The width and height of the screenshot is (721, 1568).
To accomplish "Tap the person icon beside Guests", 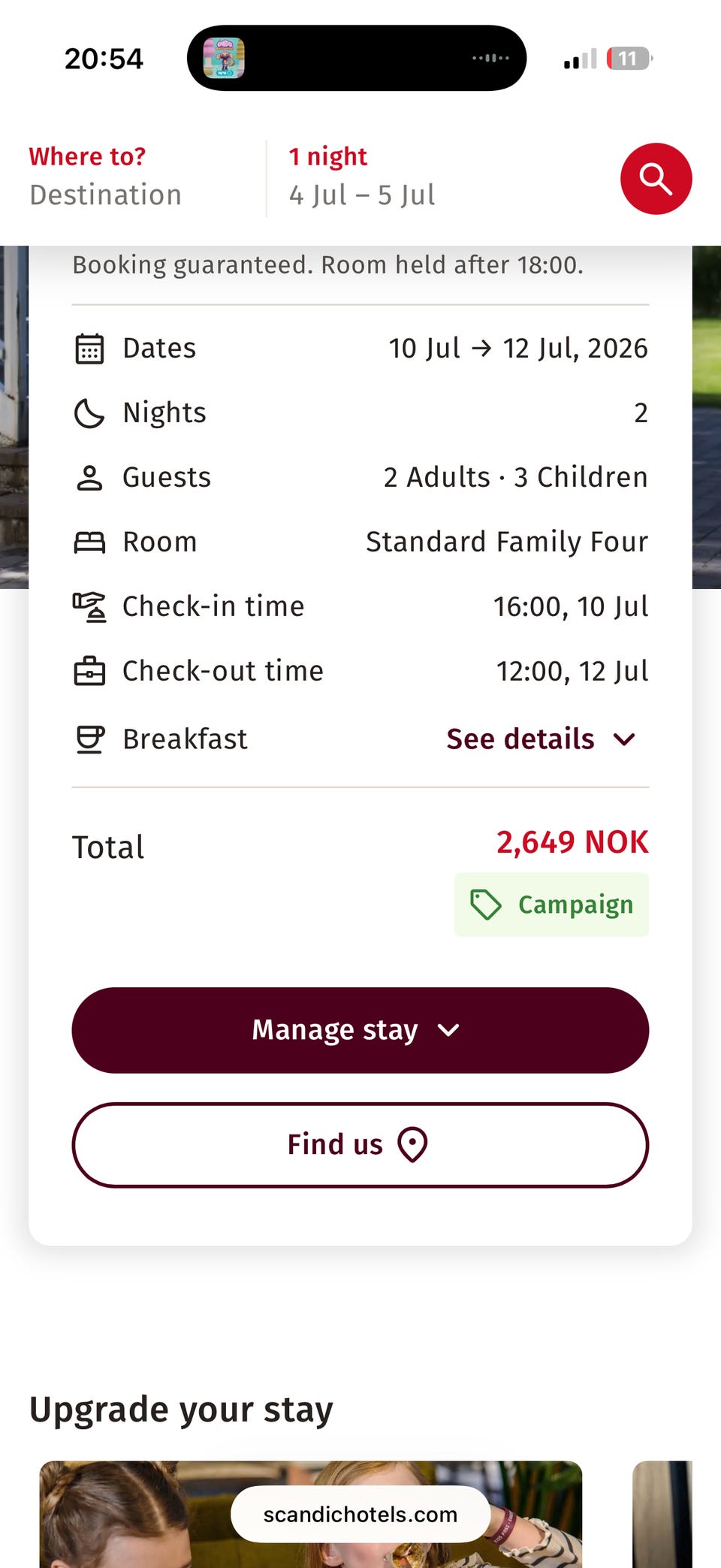I will point(89,478).
